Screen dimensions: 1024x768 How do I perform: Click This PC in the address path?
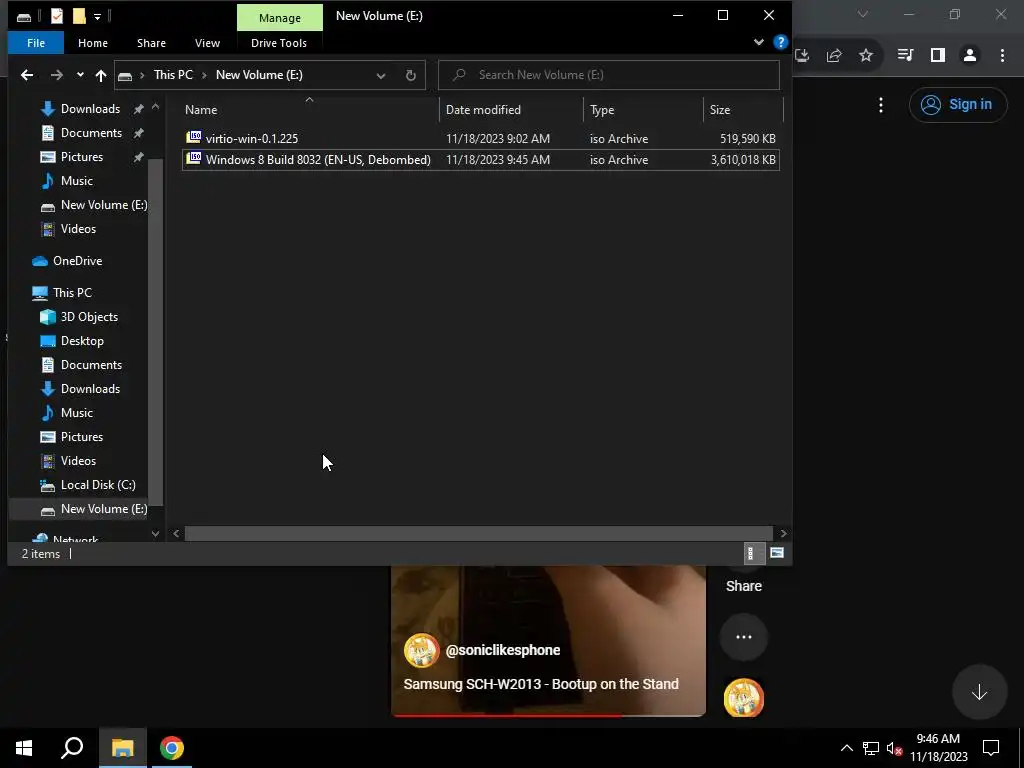coord(173,75)
